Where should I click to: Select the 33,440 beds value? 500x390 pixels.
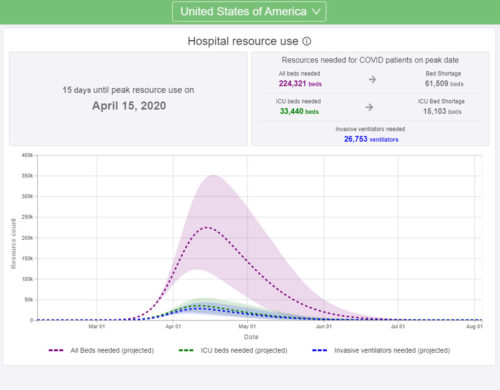(299, 111)
